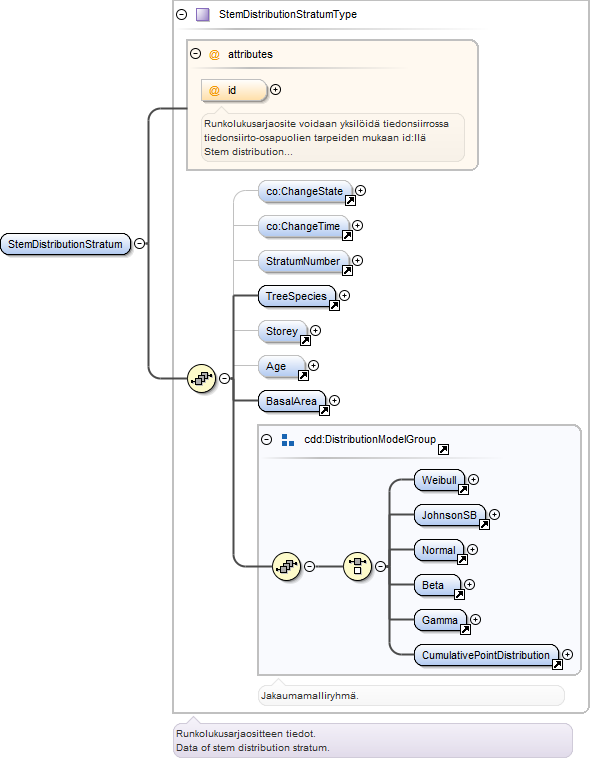Collapse the choice compositor

(x=381, y=566)
